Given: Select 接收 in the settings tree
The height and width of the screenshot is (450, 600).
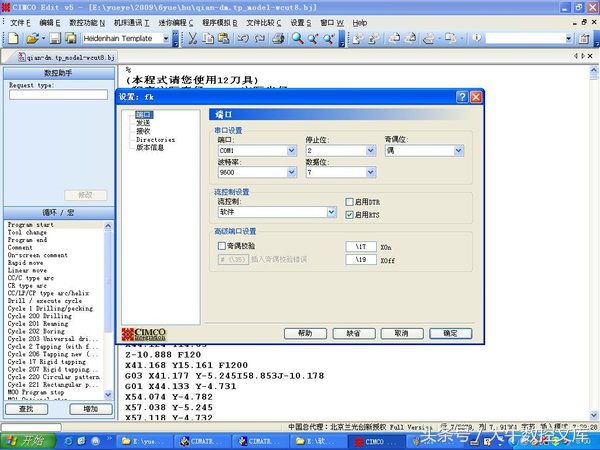Looking at the screenshot, I should [x=143, y=131].
